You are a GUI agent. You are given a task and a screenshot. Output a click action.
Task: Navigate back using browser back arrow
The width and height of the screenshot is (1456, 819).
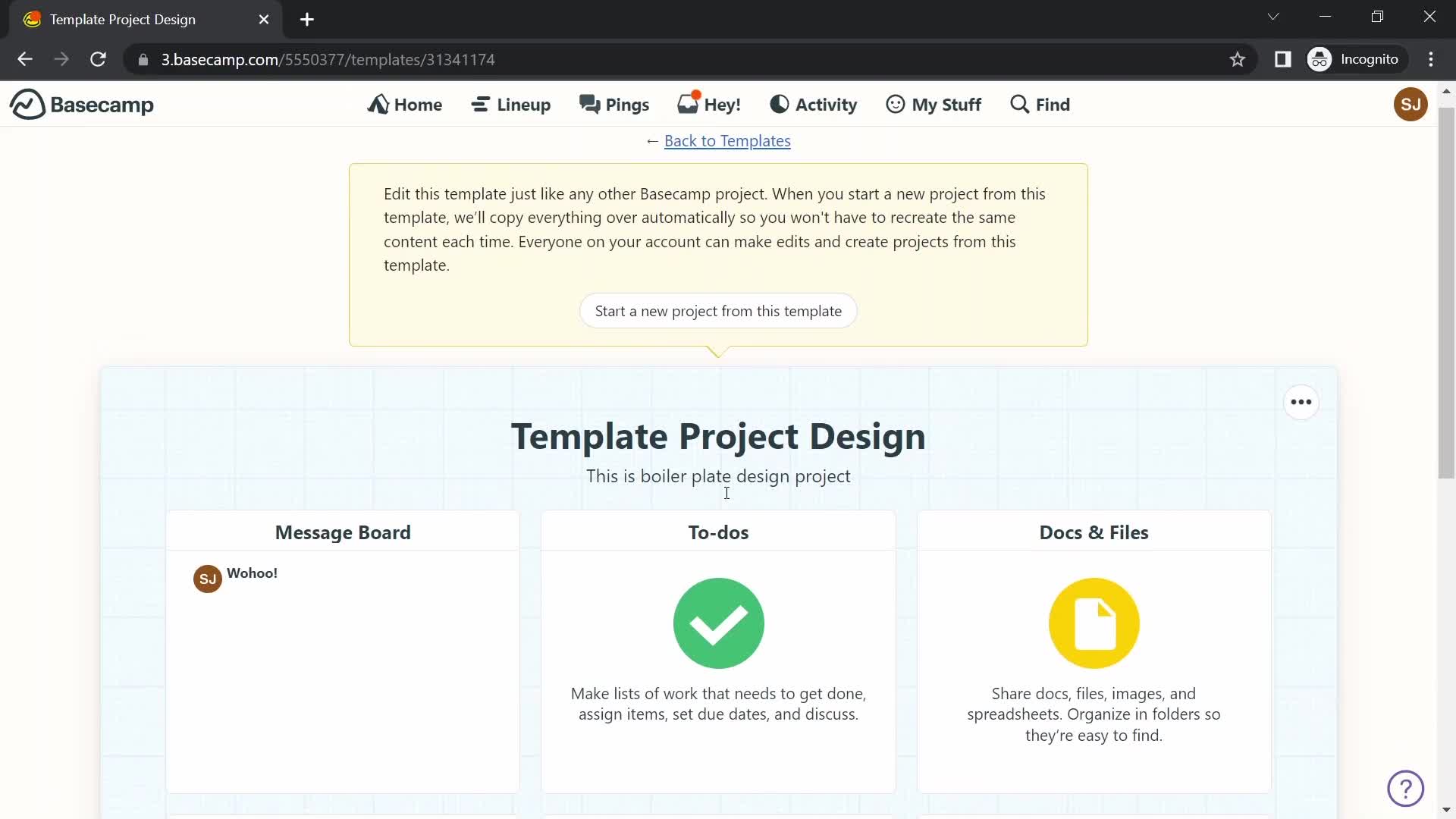[25, 60]
